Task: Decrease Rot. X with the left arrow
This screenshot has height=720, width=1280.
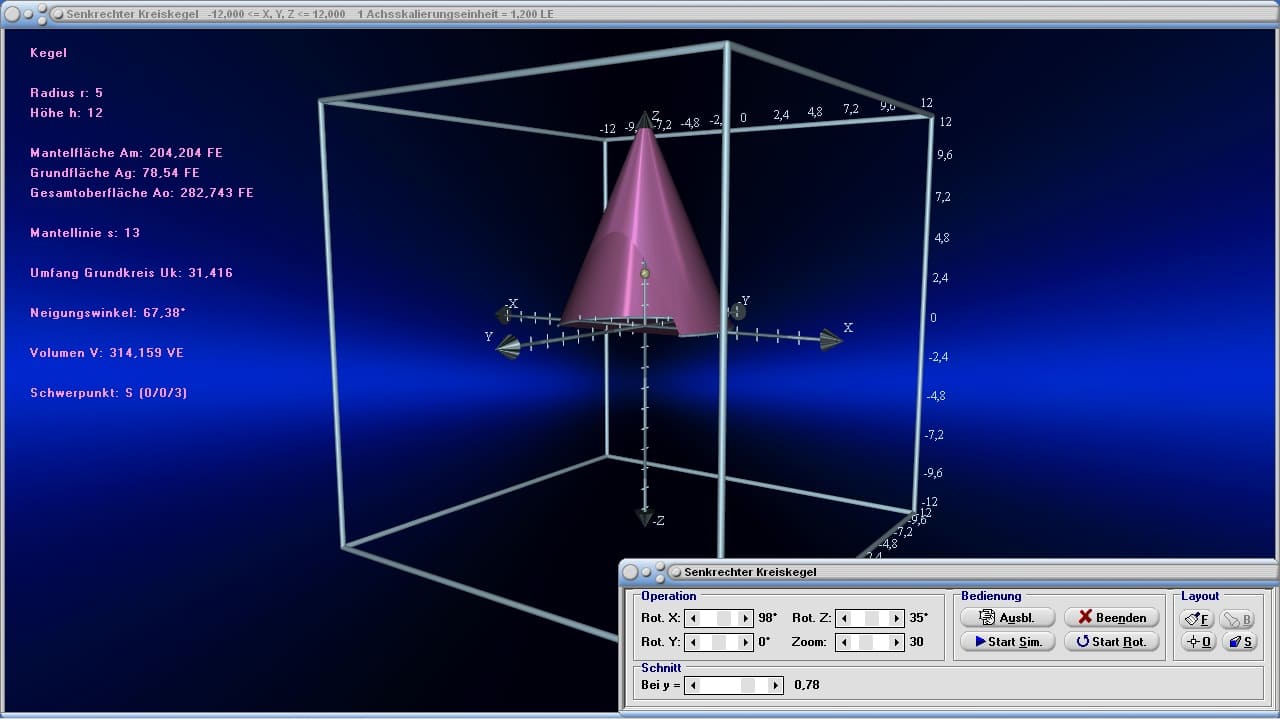Action: pyautogui.click(x=693, y=618)
